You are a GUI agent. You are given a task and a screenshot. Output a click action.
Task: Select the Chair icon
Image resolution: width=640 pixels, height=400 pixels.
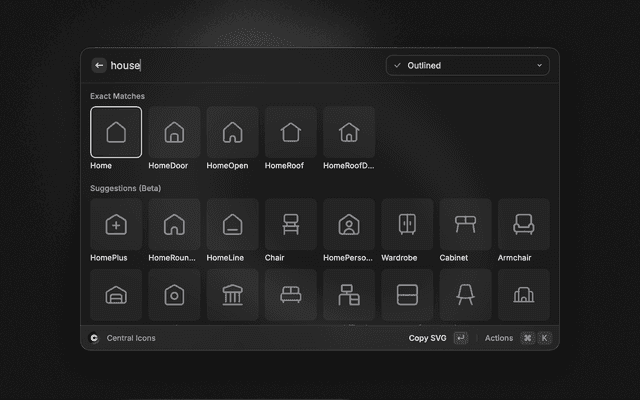point(291,224)
